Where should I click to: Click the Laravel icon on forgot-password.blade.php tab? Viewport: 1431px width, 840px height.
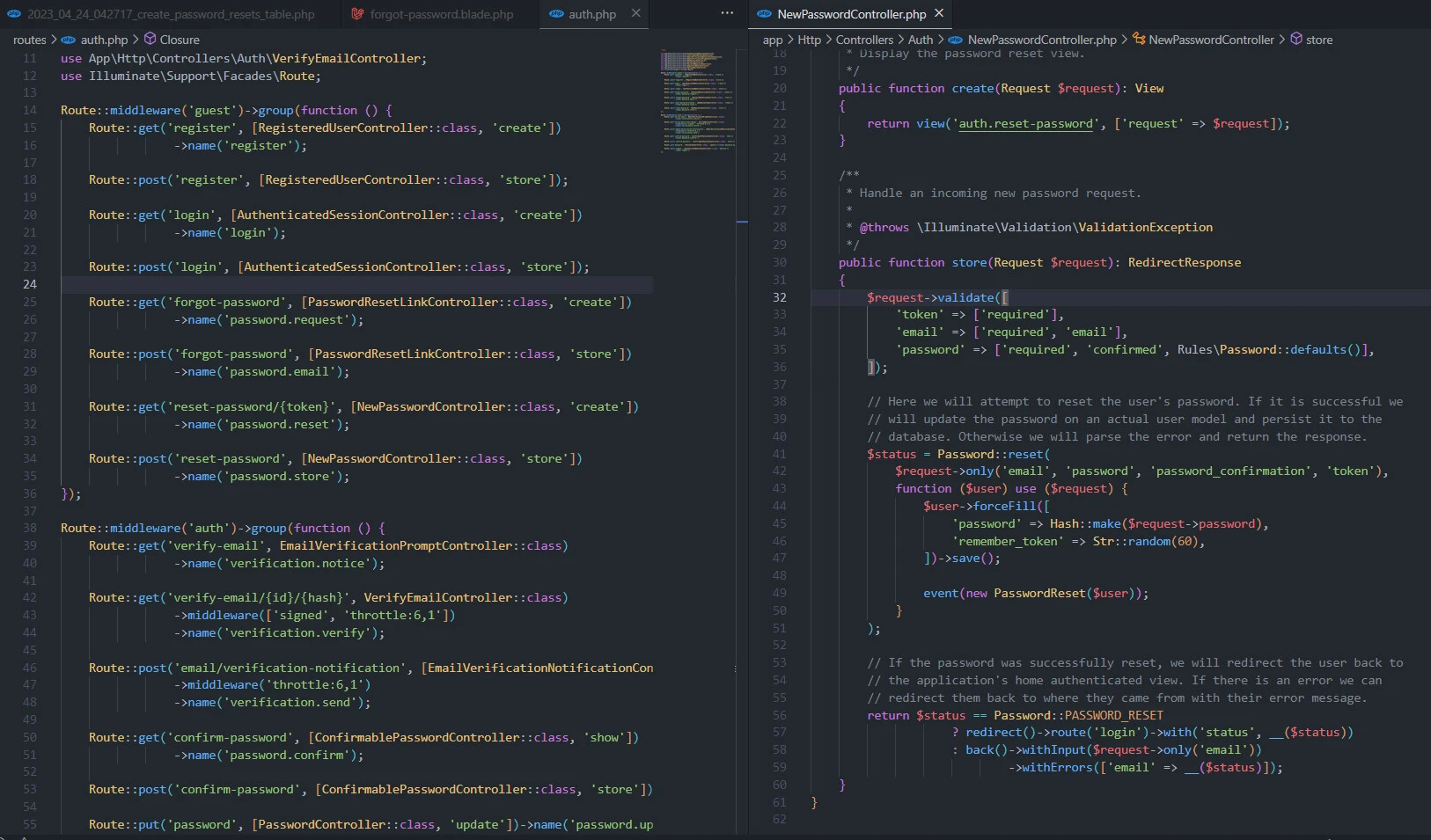click(357, 14)
